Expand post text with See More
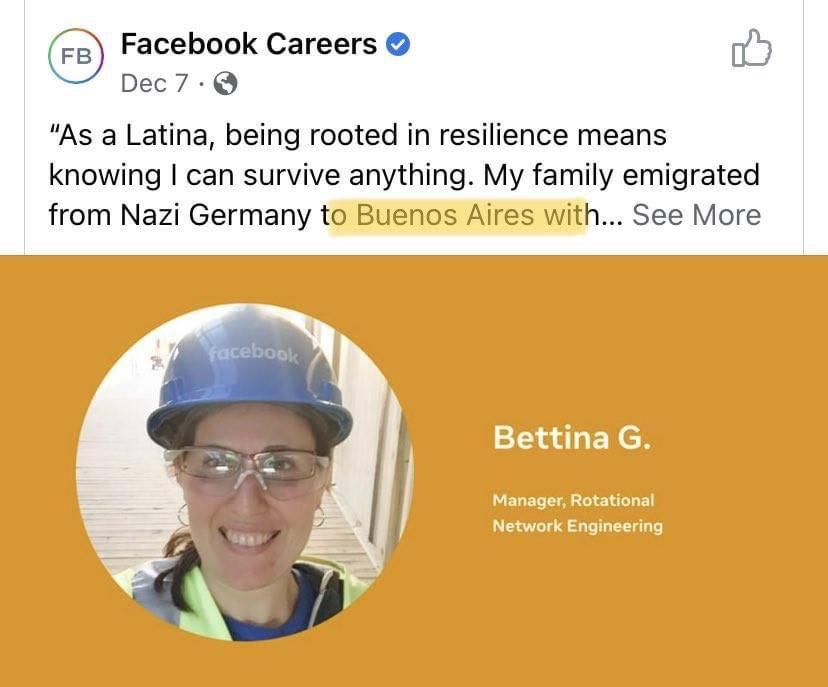Screen dimensions: 828x687 [x=697, y=215]
